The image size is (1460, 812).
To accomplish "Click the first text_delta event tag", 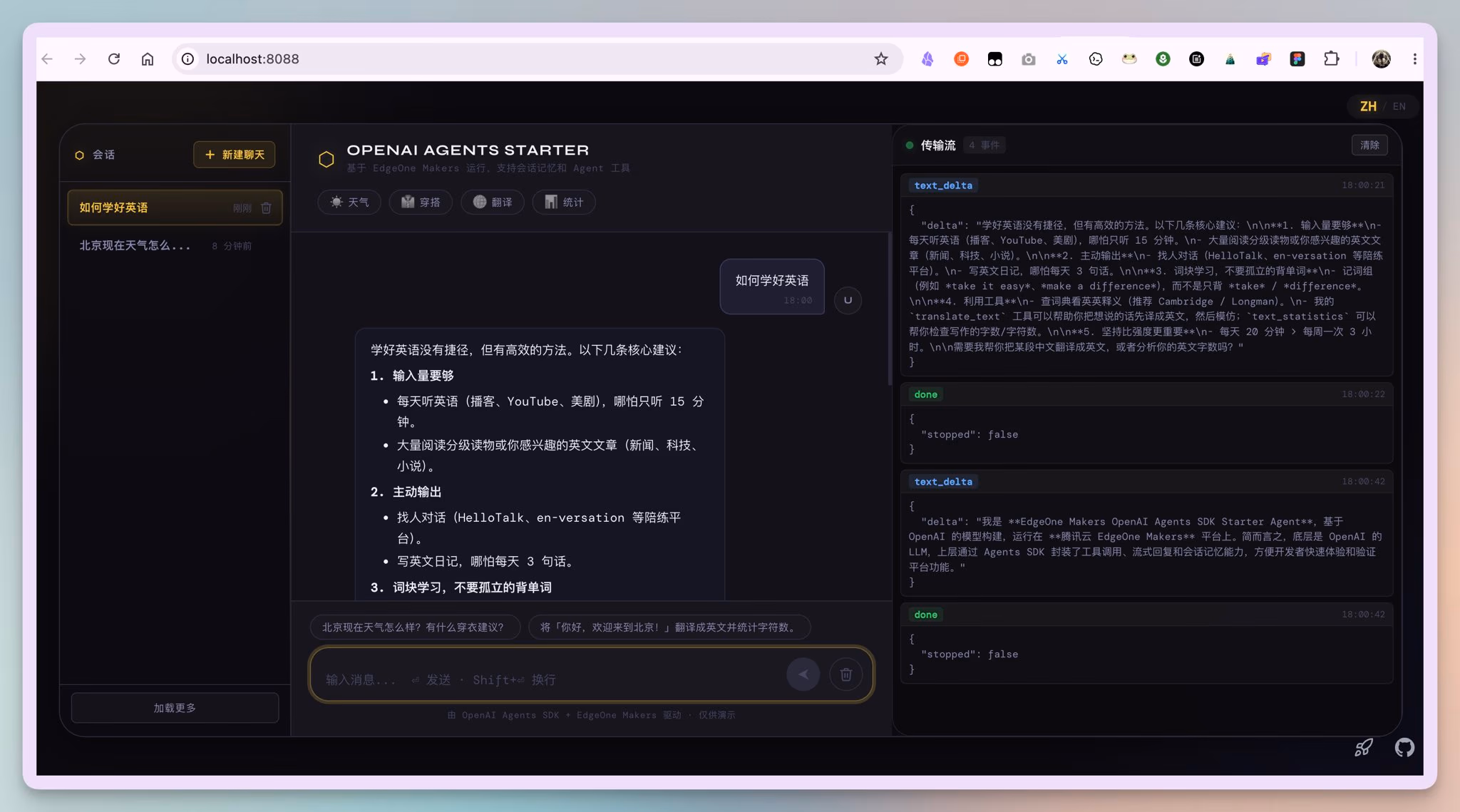I will pyautogui.click(x=943, y=185).
